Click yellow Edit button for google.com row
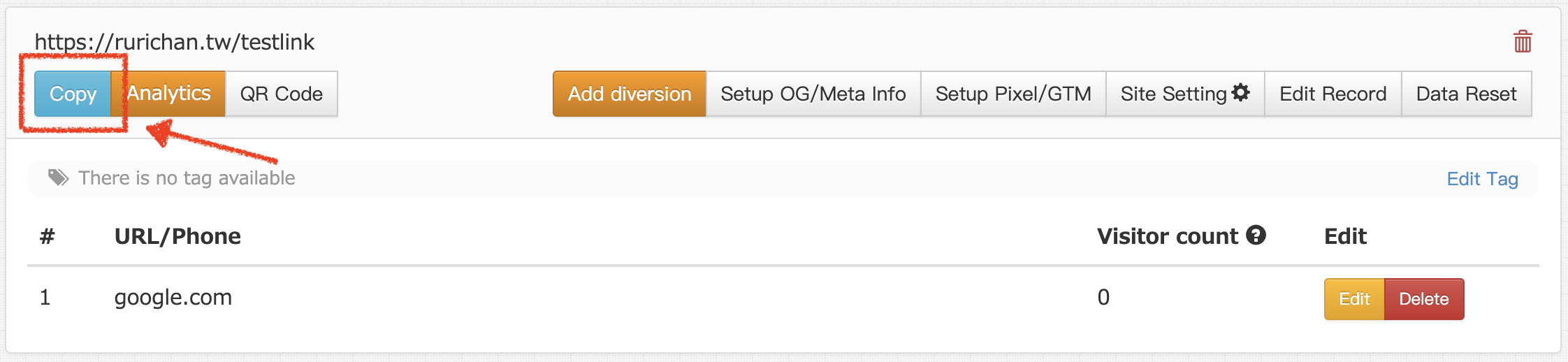The width and height of the screenshot is (1568, 362). (1353, 299)
